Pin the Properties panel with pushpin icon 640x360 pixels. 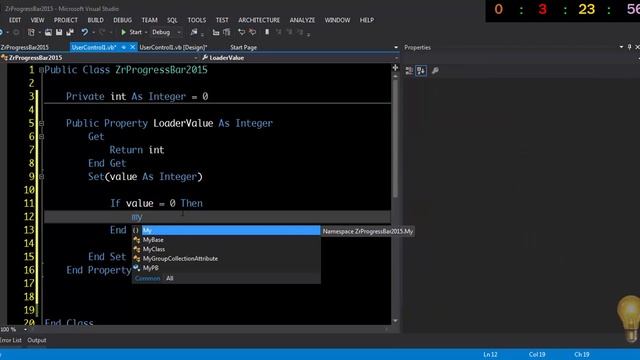pyautogui.click(x=629, y=47)
